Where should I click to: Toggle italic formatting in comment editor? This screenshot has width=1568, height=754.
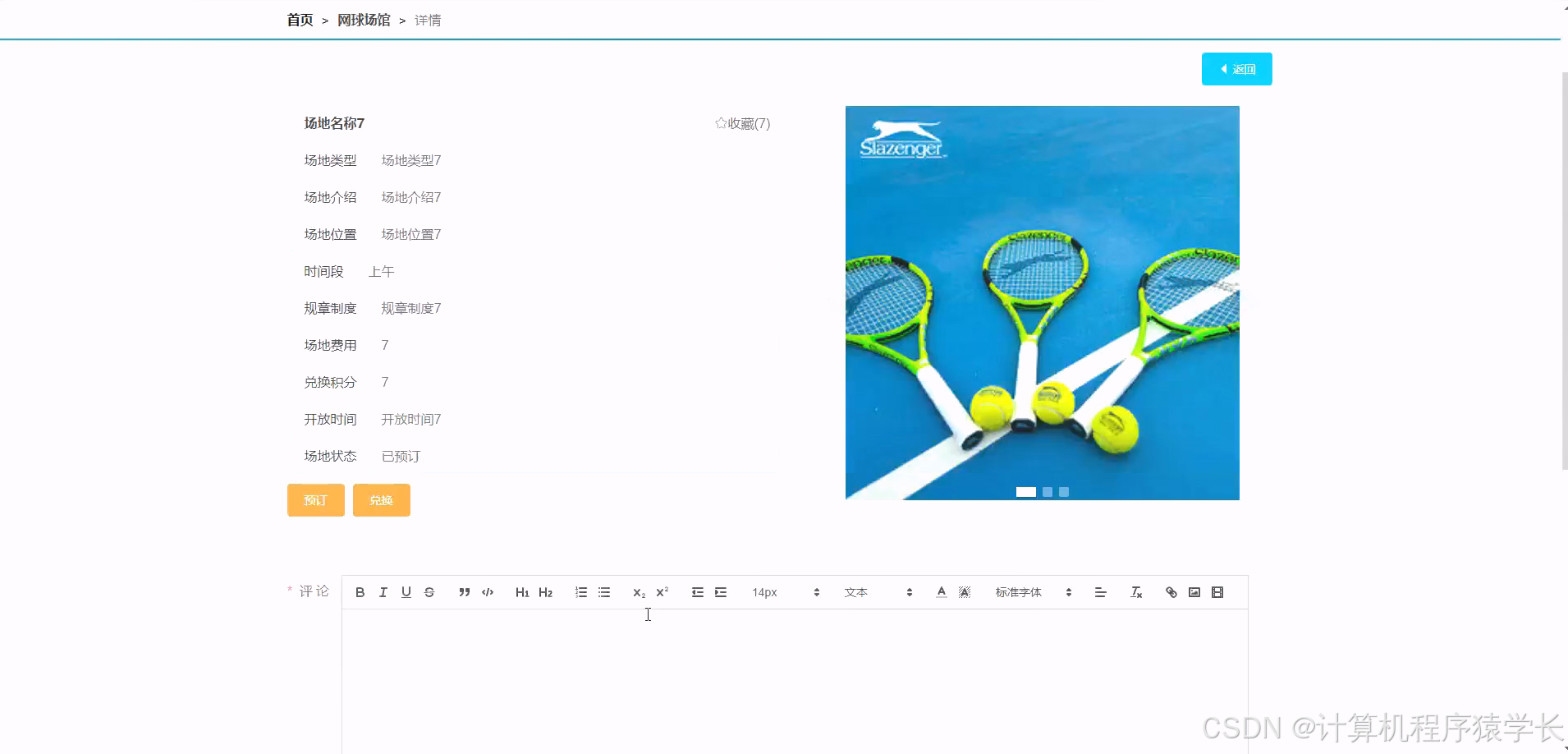click(383, 592)
